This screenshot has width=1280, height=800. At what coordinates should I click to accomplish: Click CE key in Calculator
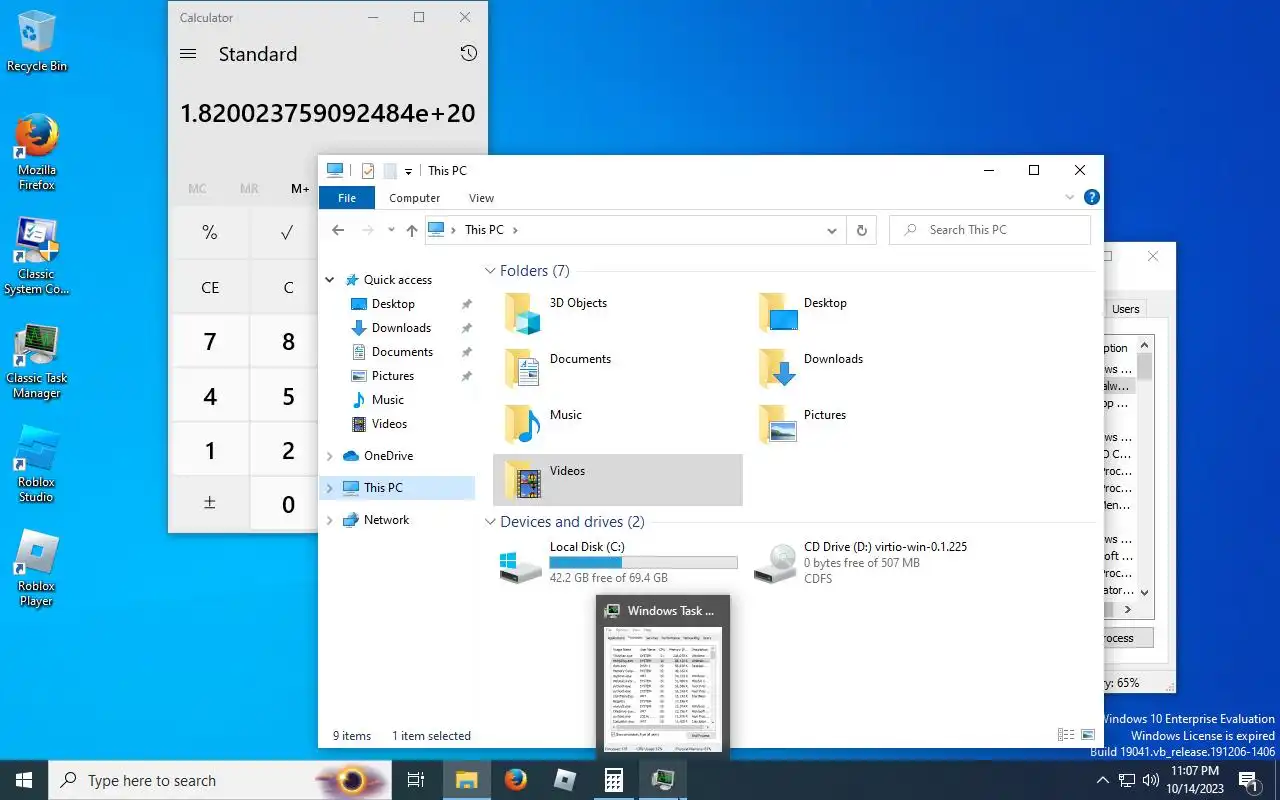[209, 287]
